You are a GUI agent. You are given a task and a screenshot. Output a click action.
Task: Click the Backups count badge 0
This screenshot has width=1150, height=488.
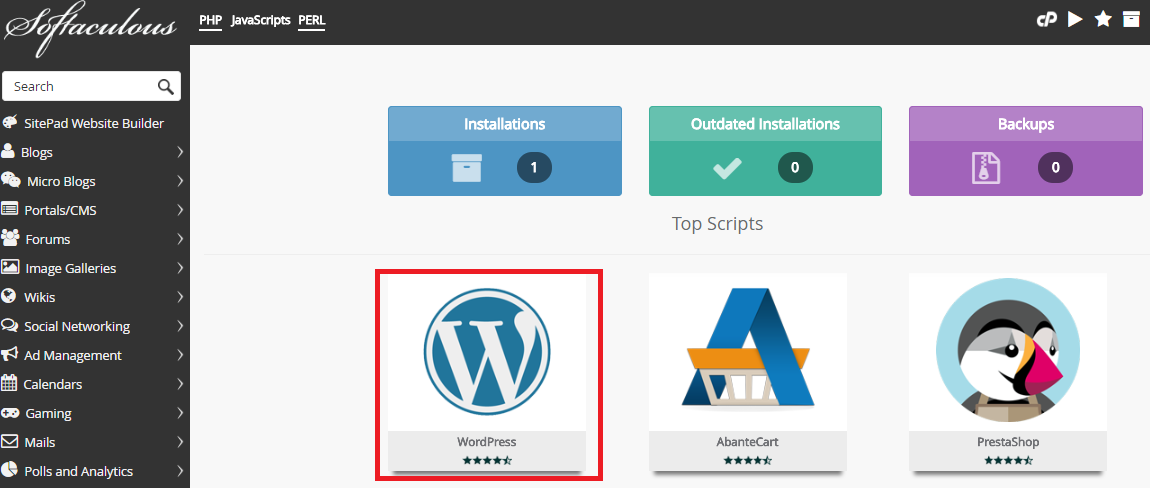click(x=1055, y=168)
